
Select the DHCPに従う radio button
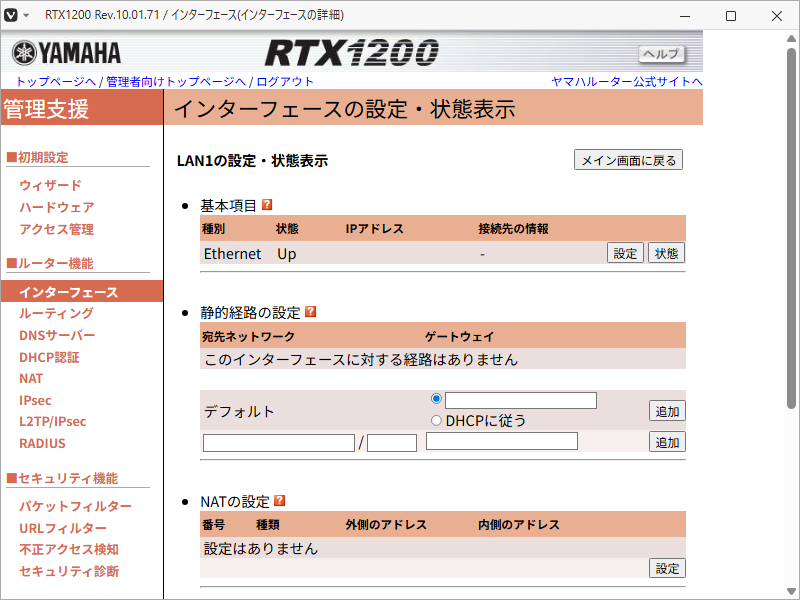pos(436,420)
